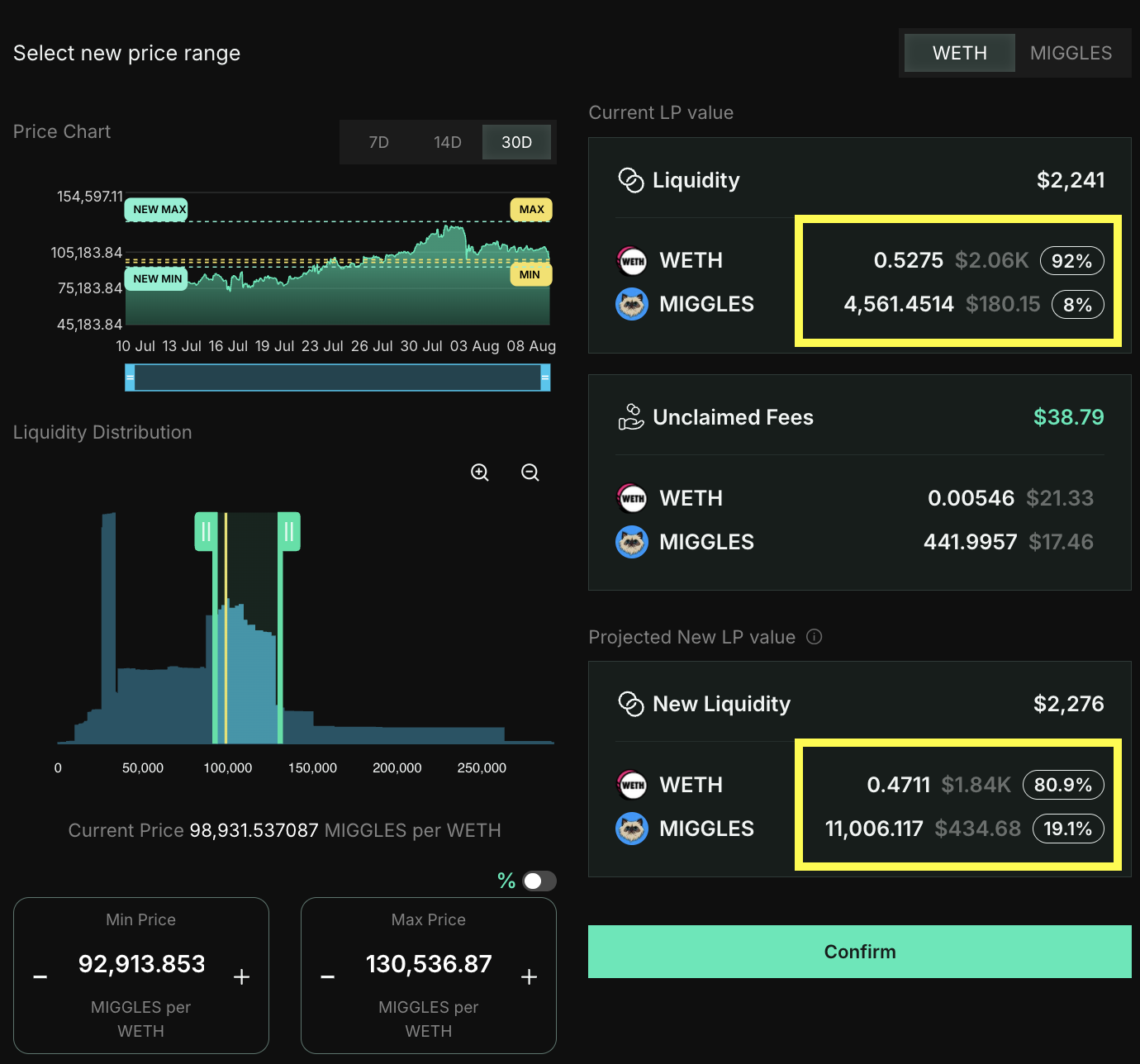Open the Projected New LP value info tooltip
The width and height of the screenshot is (1140, 1064).
(x=815, y=637)
